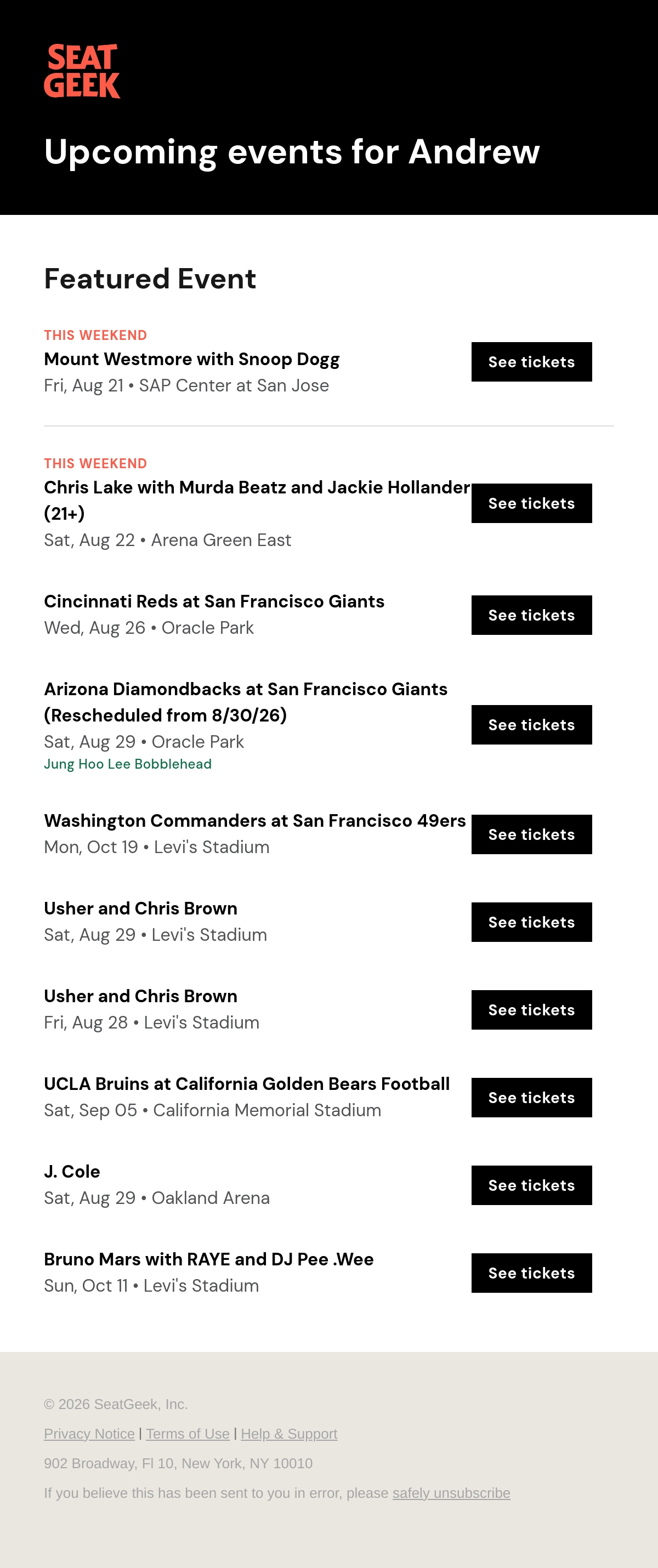Click the safely unsubscribe link

(x=452, y=1493)
